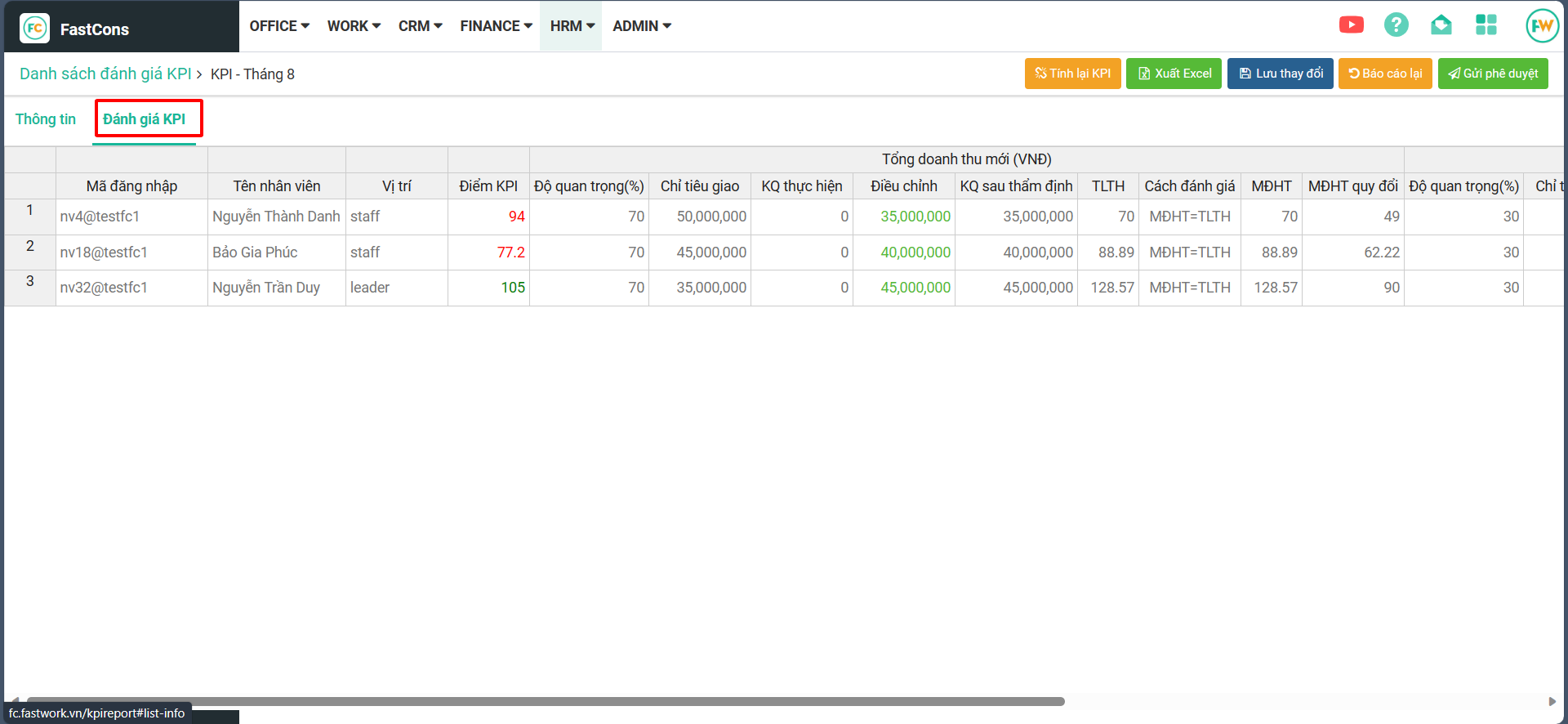Screen dimensions: 1568x724
Task: Go back to Danh sách đánh giá KPI
Action: click(x=105, y=74)
